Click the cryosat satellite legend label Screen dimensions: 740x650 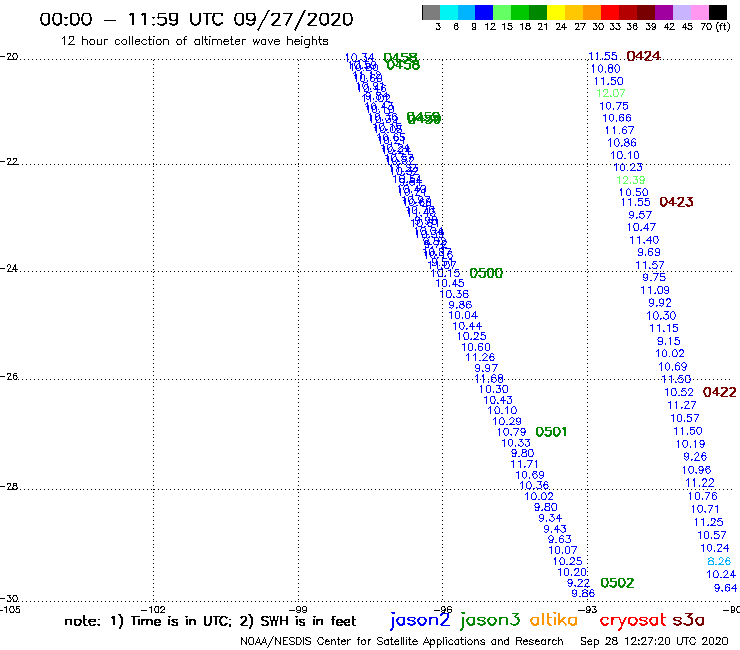point(633,621)
